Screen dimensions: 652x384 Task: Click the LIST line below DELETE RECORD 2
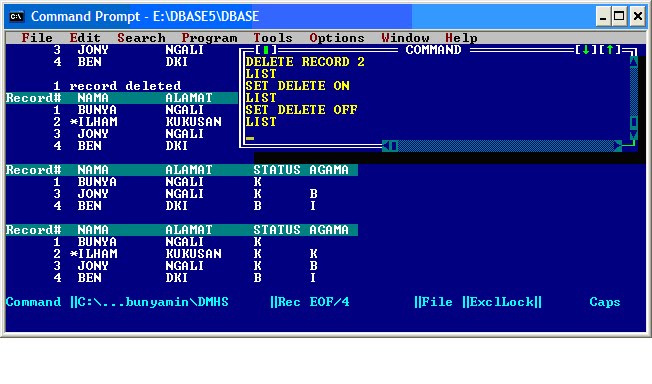coord(261,74)
